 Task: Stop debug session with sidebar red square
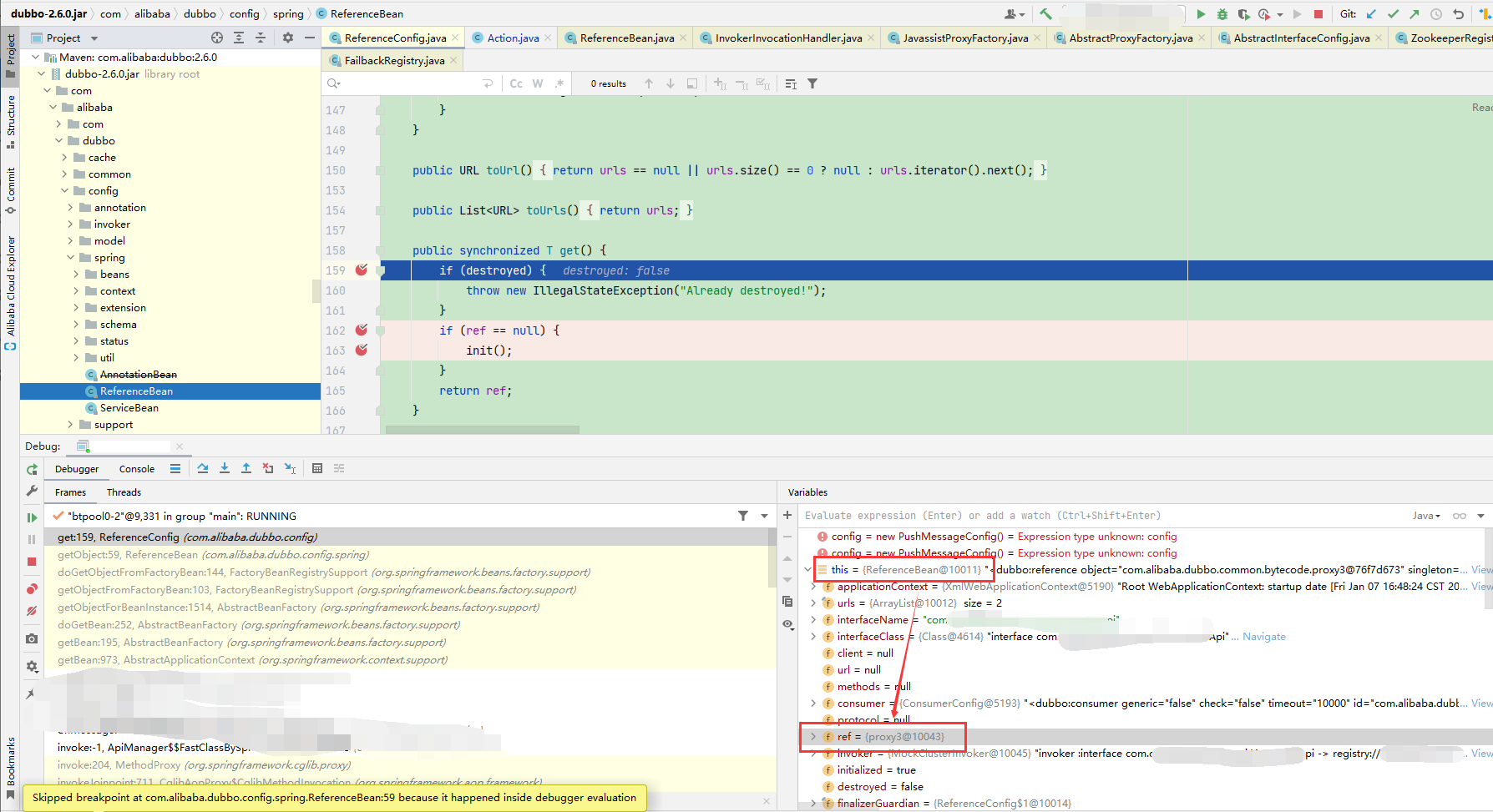[32, 562]
